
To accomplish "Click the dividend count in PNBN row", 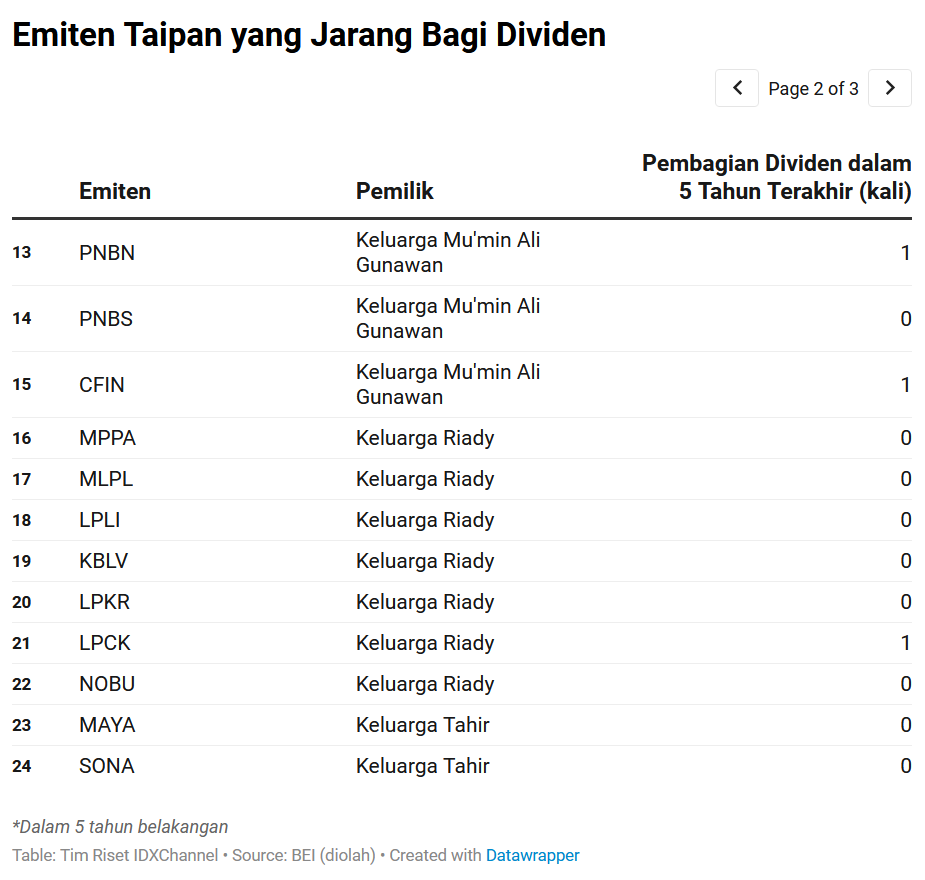I will click(906, 252).
